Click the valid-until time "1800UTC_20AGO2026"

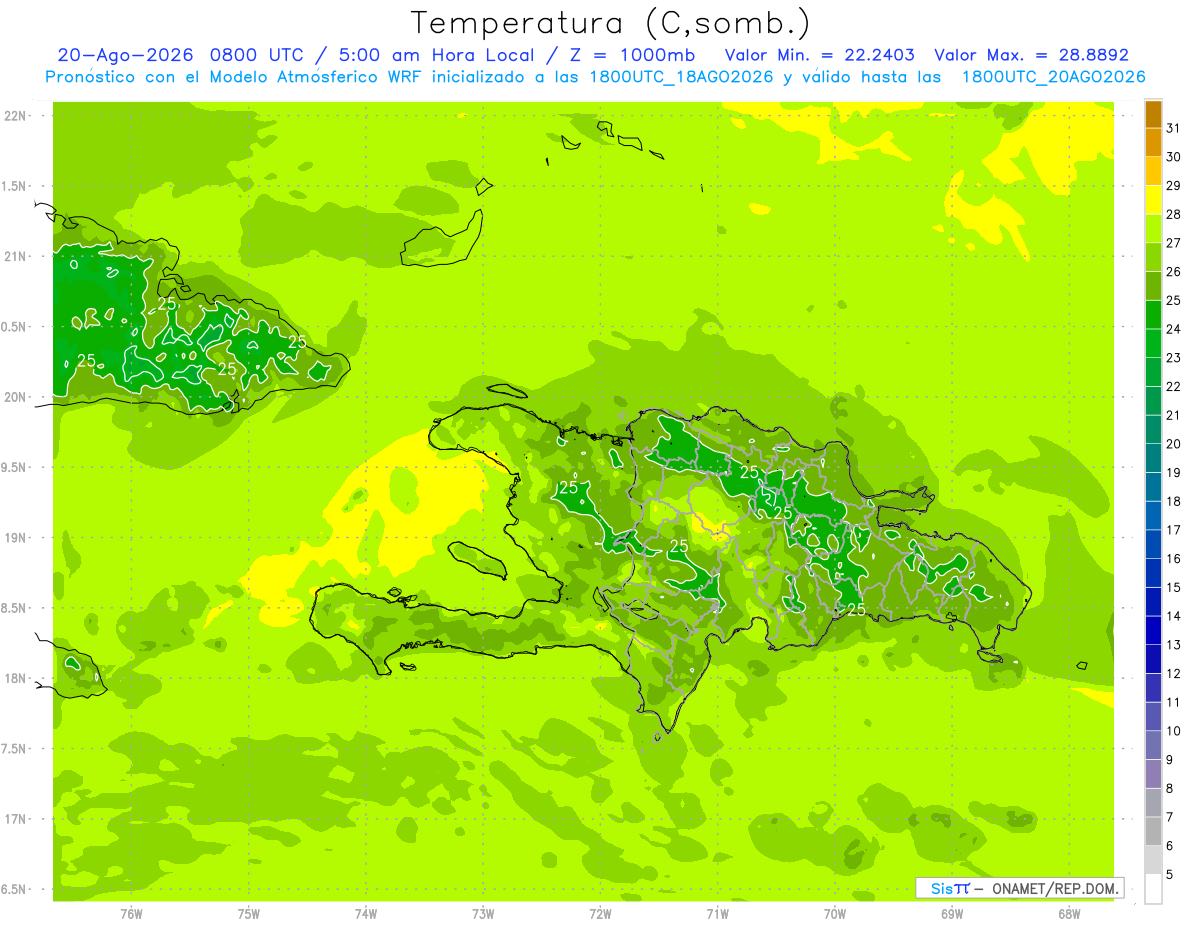coord(1053,77)
